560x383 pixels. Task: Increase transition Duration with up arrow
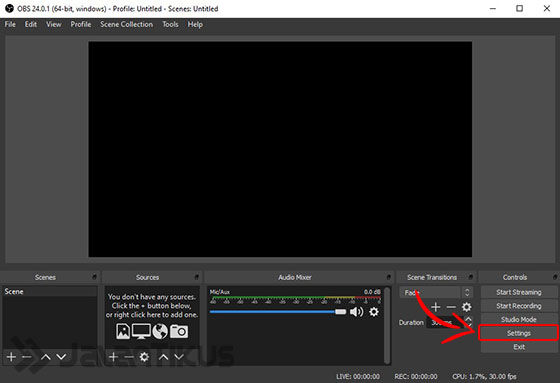(x=469, y=319)
